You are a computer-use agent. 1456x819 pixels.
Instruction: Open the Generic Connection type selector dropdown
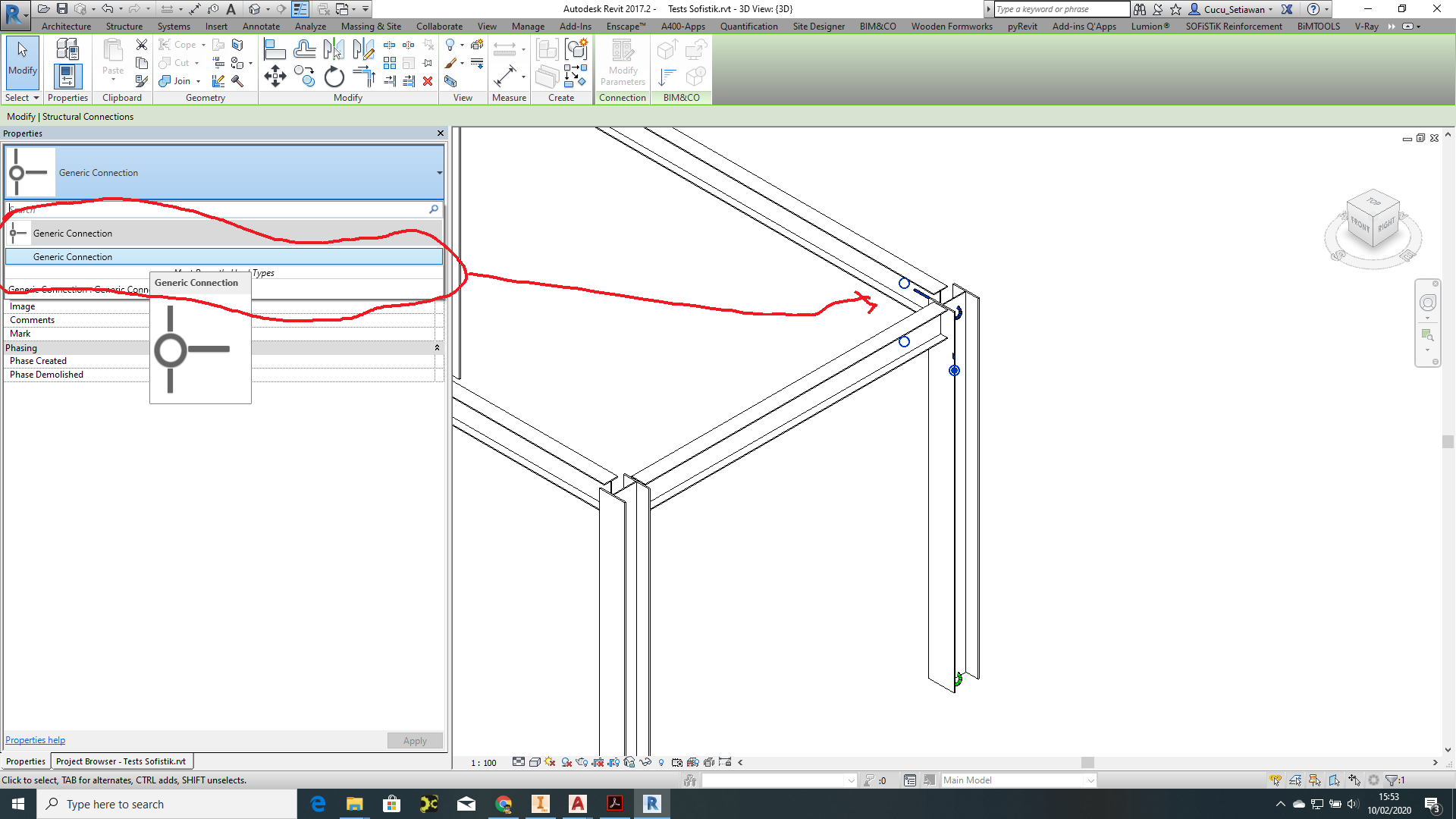[440, 173]
